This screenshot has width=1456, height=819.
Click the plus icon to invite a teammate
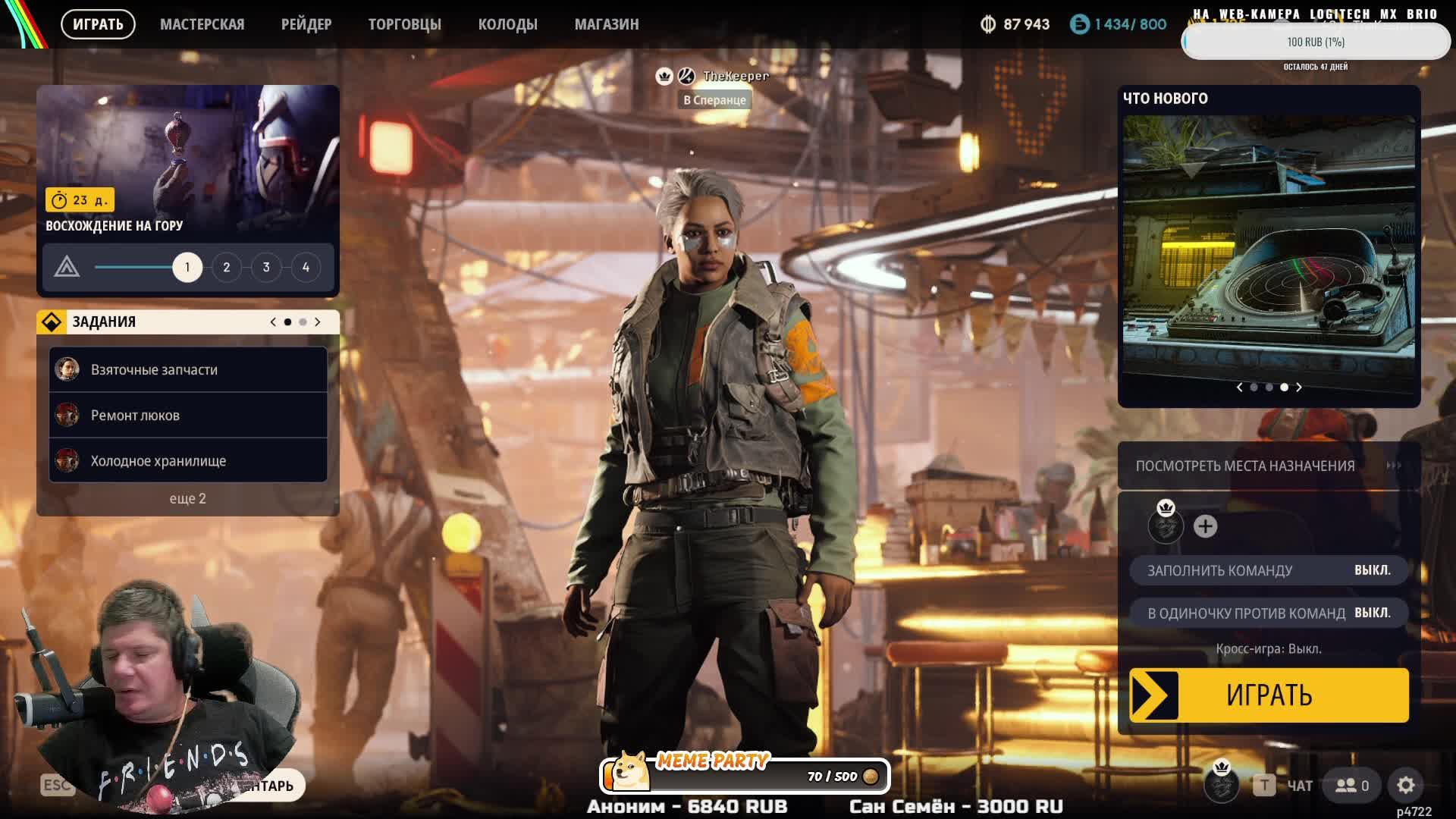coord(1205,526)
